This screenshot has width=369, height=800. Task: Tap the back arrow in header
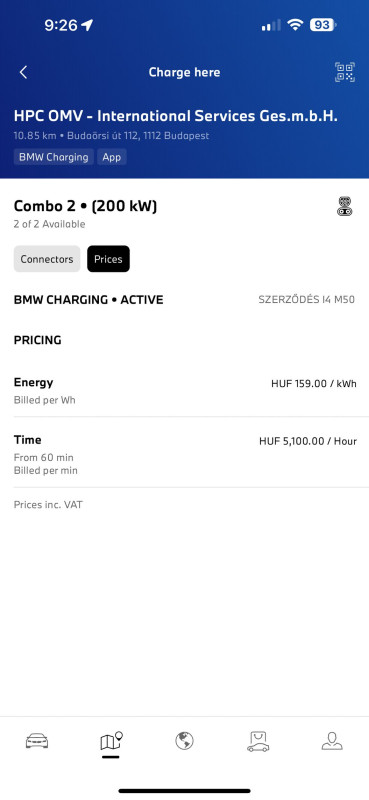[23, 72]
